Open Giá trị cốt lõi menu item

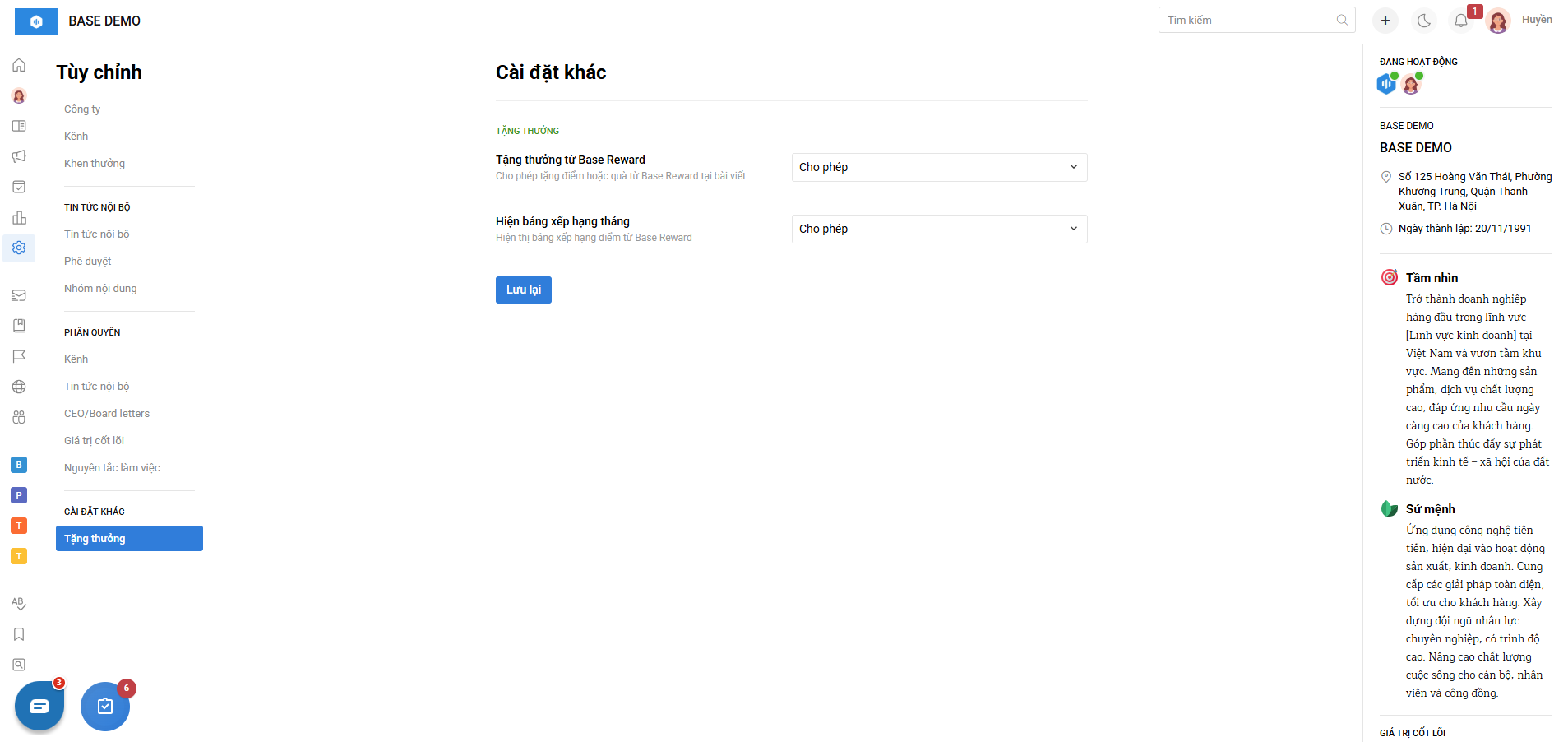click(94, 441)
